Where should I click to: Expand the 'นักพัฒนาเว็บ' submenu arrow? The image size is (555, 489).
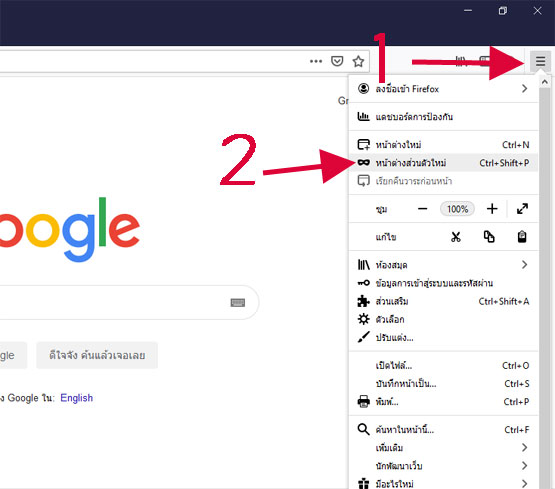(525, 466)
